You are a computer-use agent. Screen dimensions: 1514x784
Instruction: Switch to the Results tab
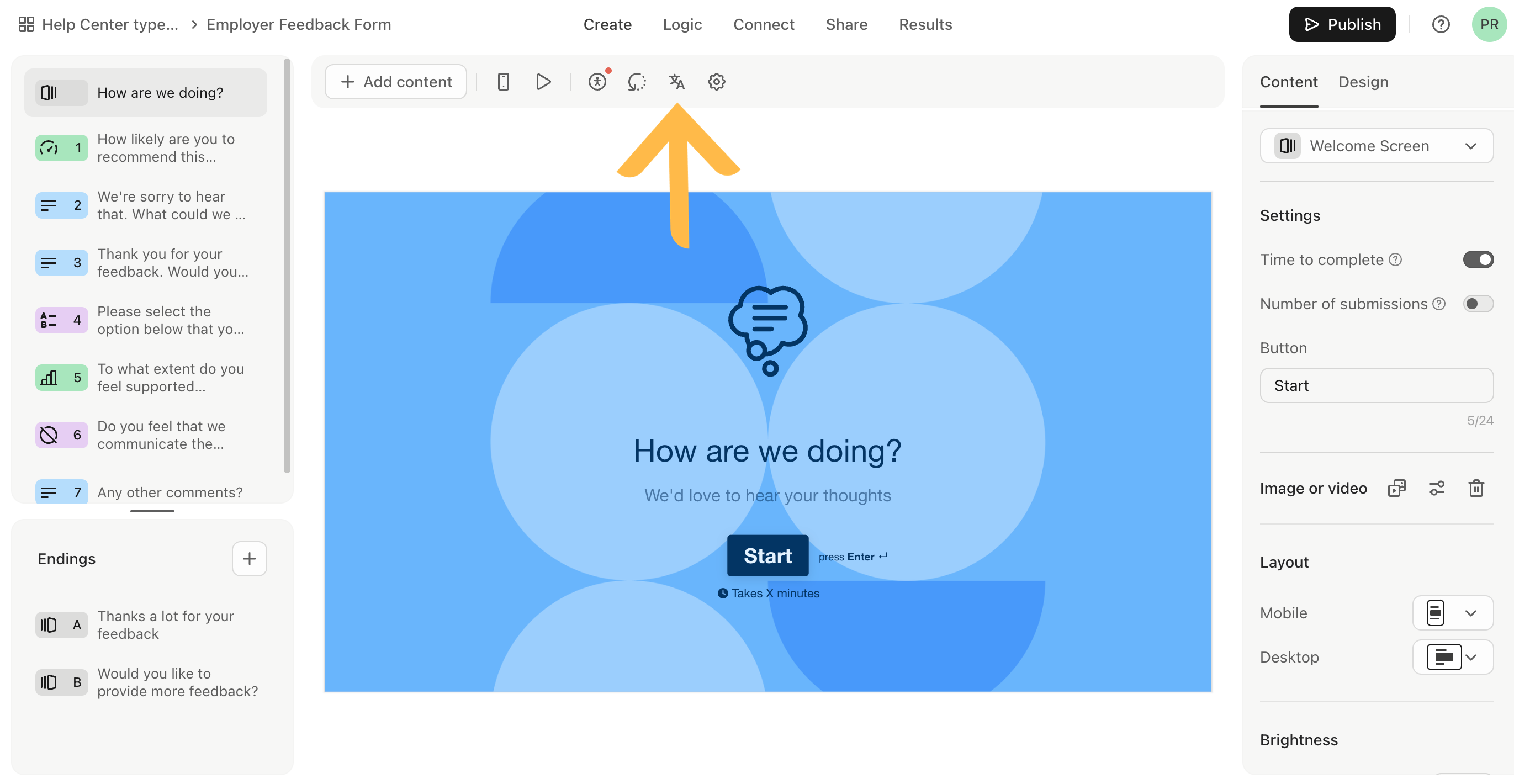[x=925, y=25]
